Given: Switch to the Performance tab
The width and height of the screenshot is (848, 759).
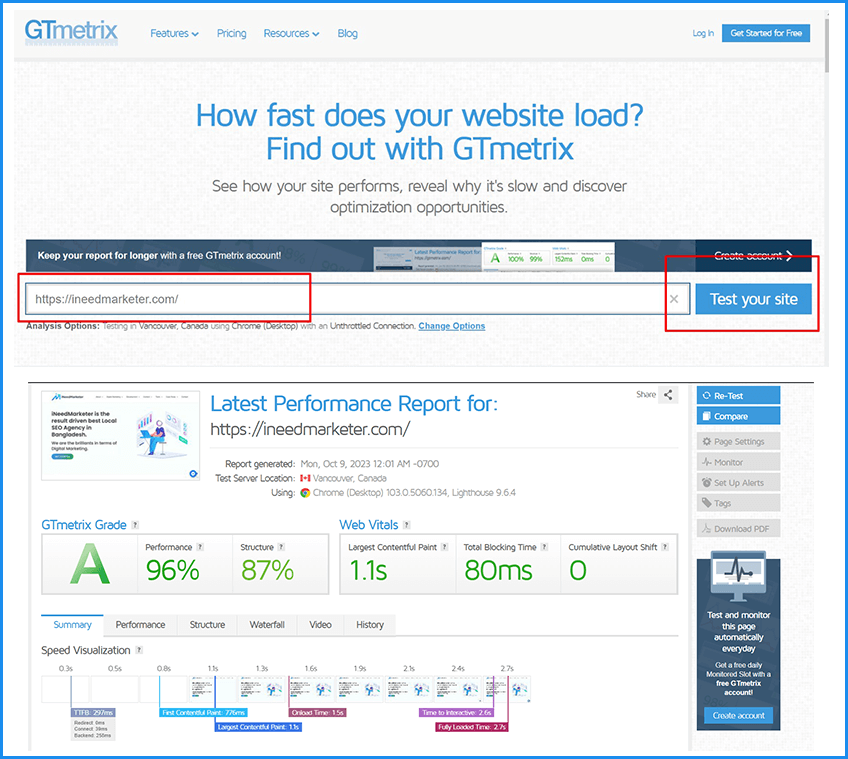Looking at the screenshot, I should tap(140, 625).
